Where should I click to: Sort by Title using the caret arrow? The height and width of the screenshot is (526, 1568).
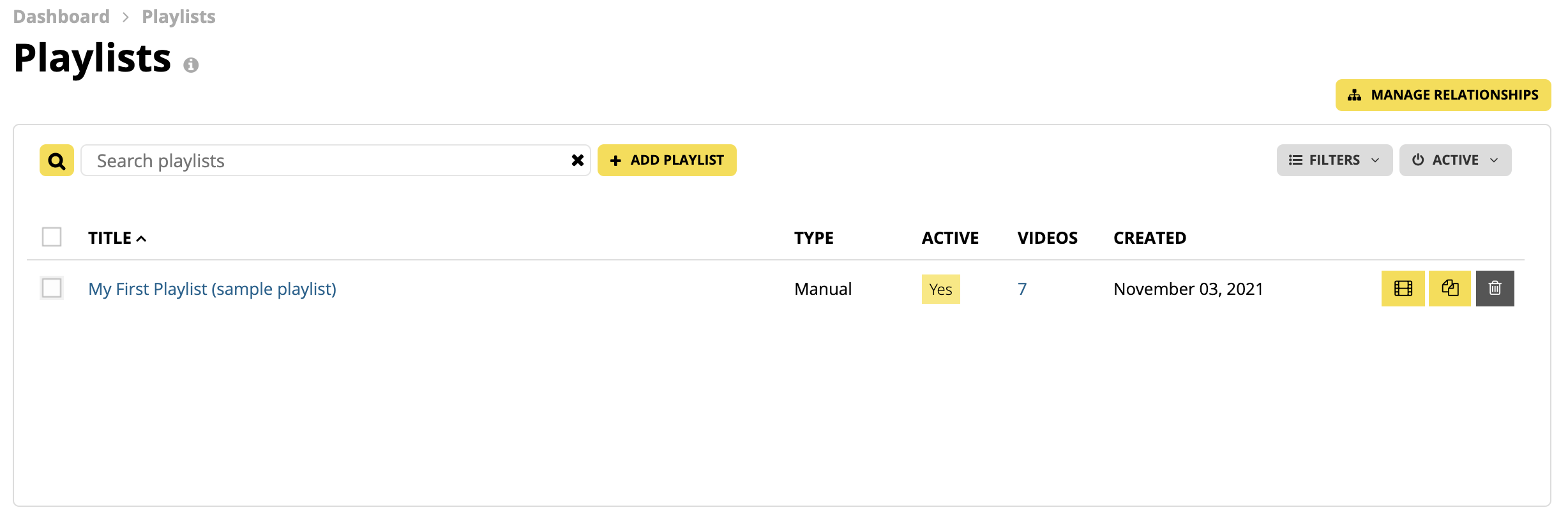click(x=142, y=239)
